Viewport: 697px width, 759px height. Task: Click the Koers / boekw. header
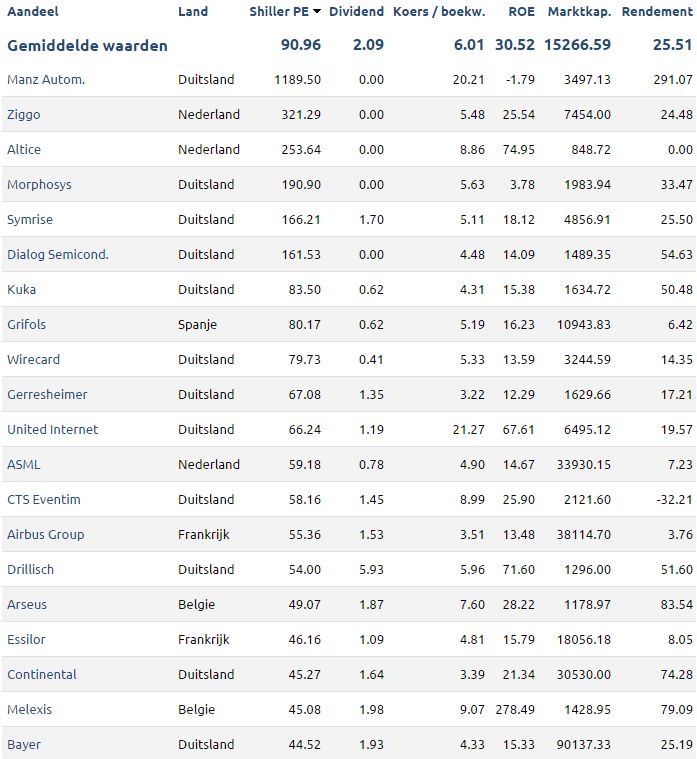439,11
